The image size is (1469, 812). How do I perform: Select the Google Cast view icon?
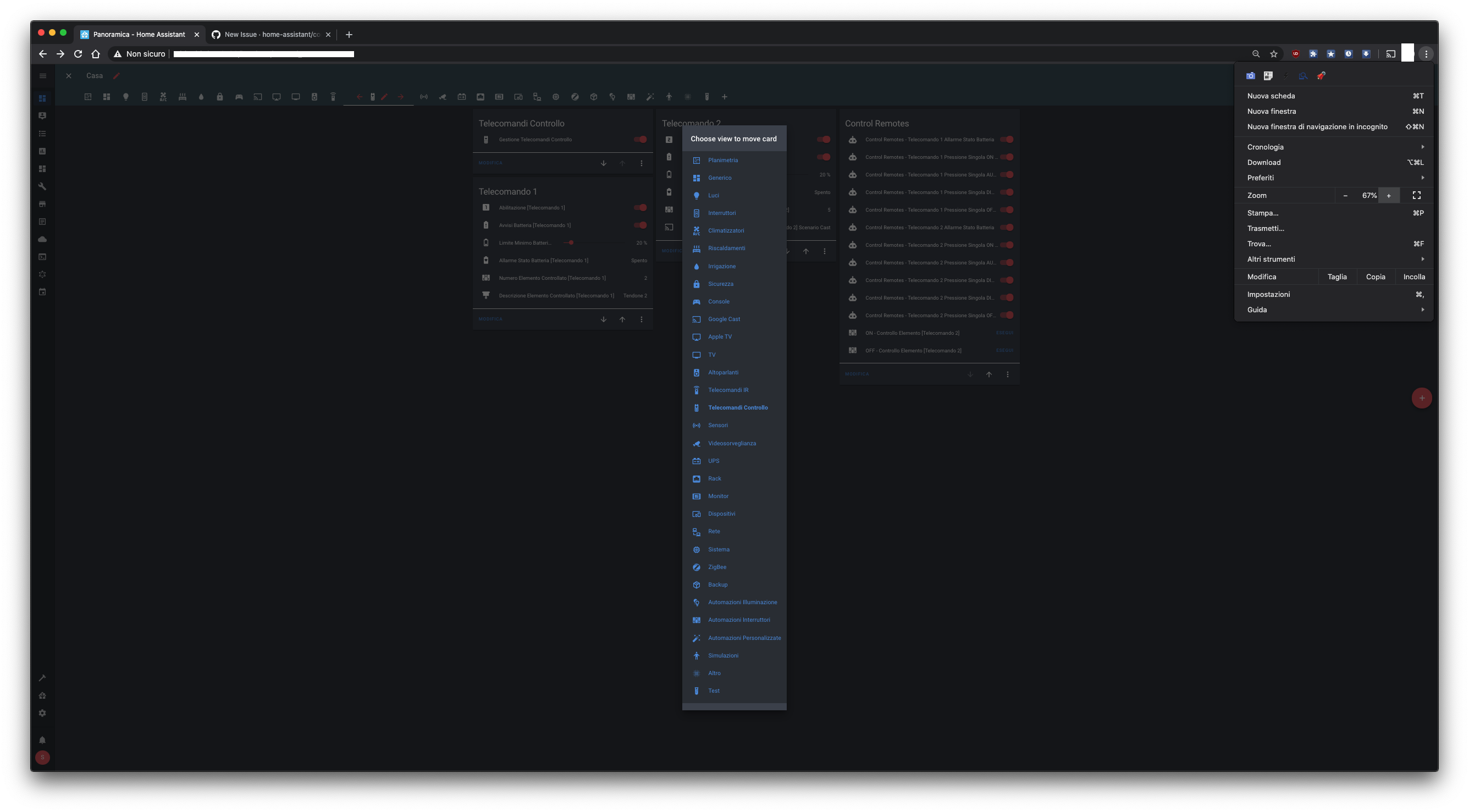click(x=258, y=96)
